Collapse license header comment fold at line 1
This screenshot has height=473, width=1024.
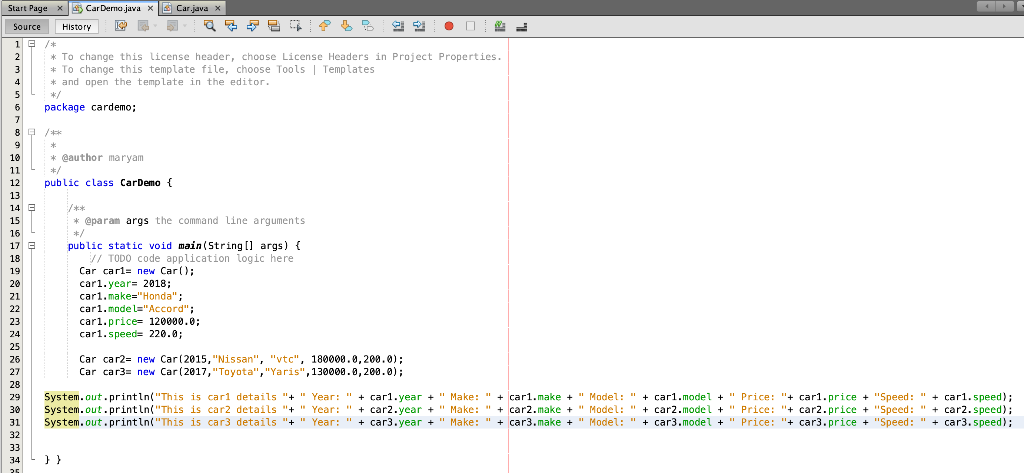coord(31,44)
